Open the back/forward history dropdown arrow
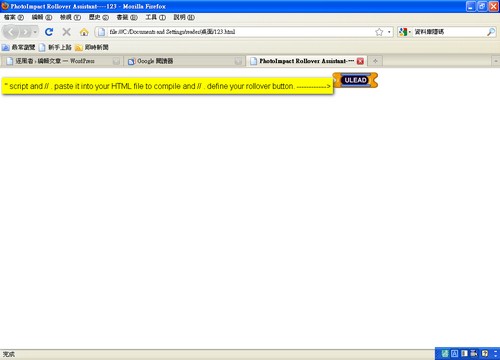The height and width of the screenshot is (360, 500). 35,32
